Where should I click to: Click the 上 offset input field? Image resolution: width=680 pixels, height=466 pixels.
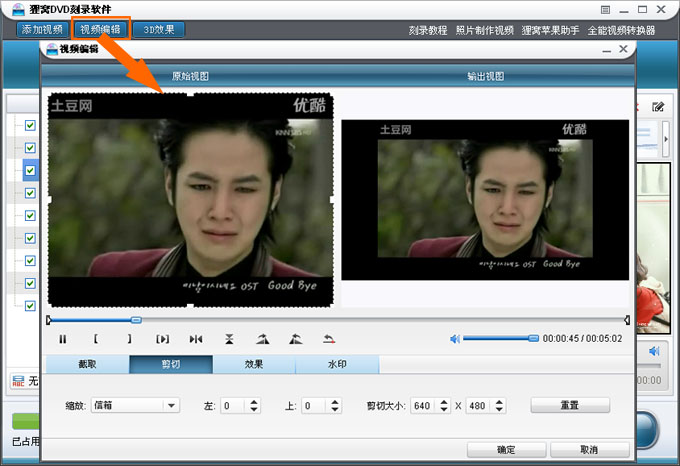coord(315,406)
